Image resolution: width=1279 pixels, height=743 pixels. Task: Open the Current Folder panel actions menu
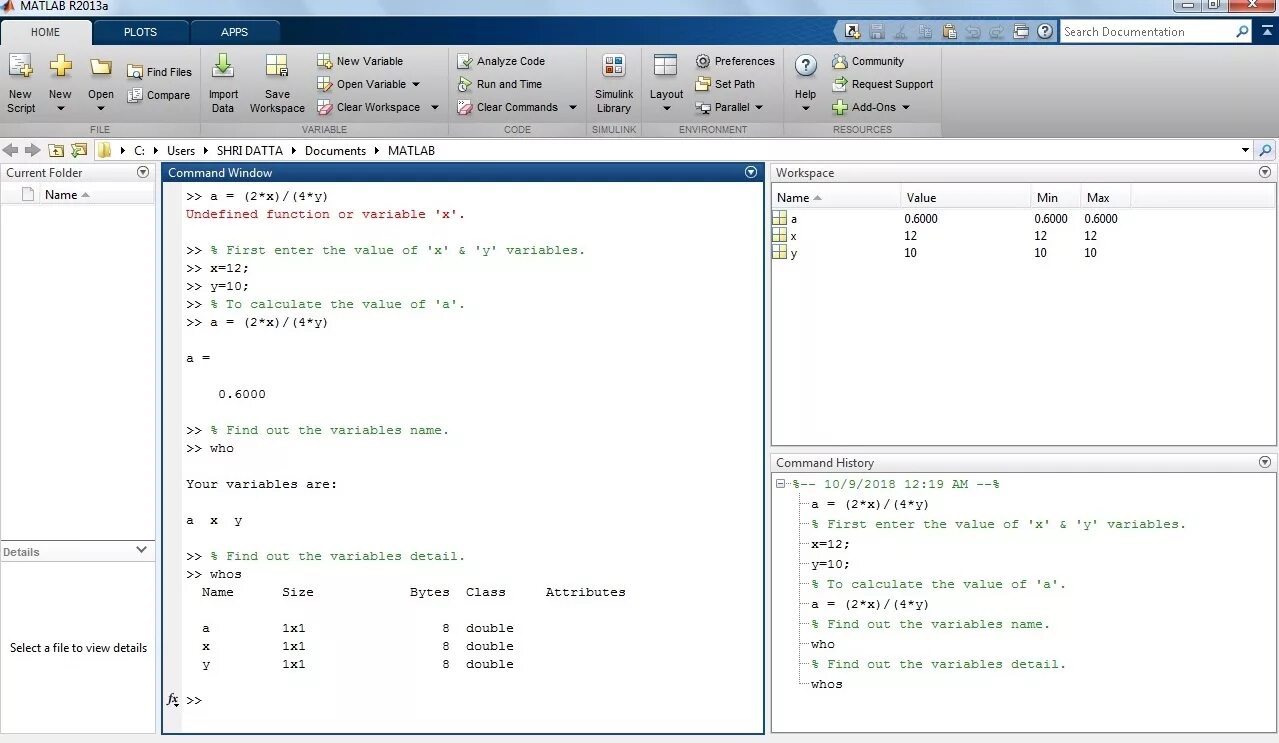coord(142,172)
